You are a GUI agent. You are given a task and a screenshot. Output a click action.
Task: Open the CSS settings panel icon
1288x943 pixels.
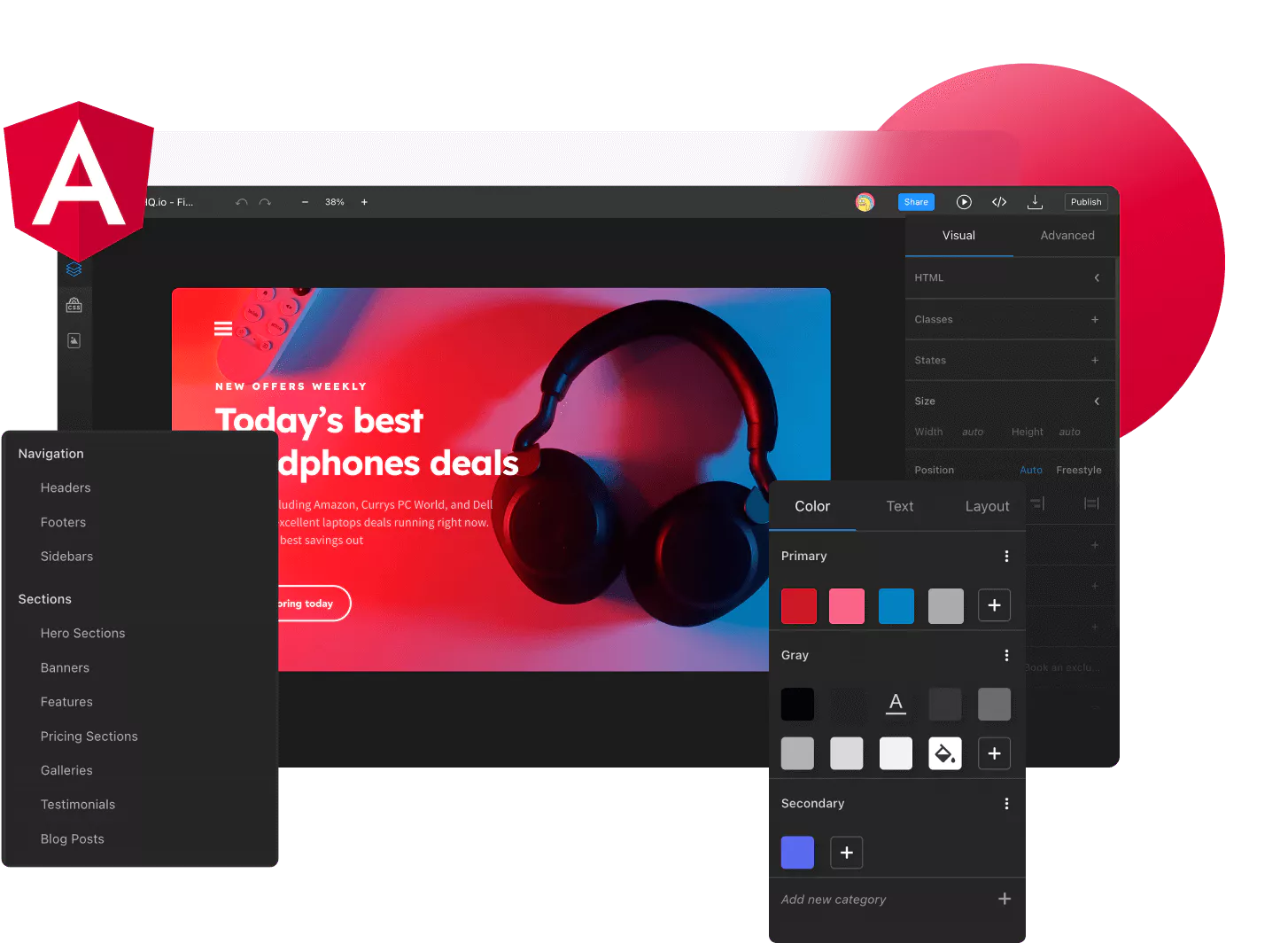[74, 304]
